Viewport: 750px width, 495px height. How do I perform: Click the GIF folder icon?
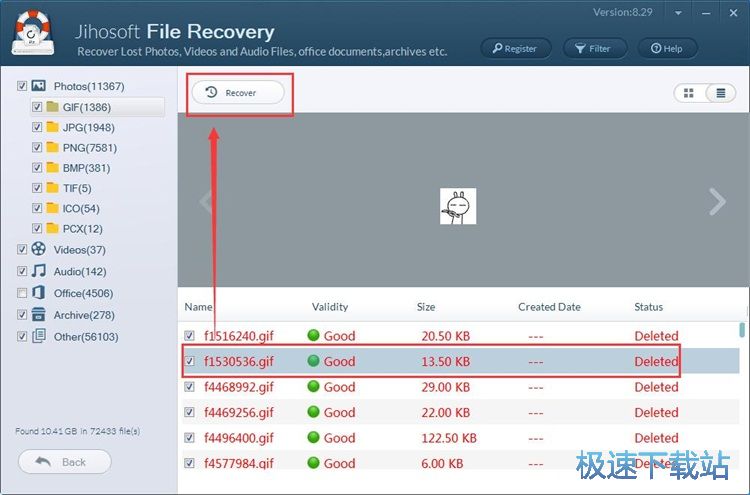[x=53, y=106]
